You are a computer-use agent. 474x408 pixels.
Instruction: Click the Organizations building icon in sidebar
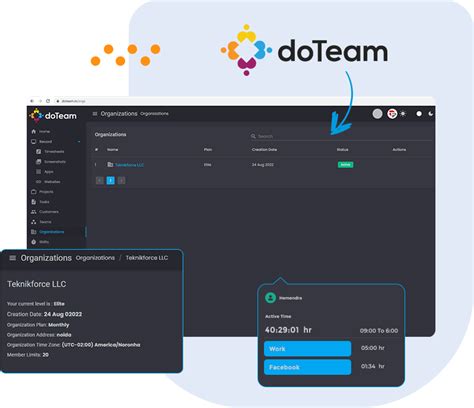tap(34, 232)
